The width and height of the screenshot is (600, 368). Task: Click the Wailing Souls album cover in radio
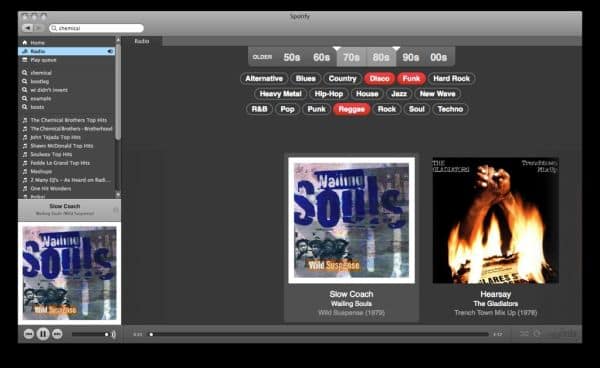351,220
